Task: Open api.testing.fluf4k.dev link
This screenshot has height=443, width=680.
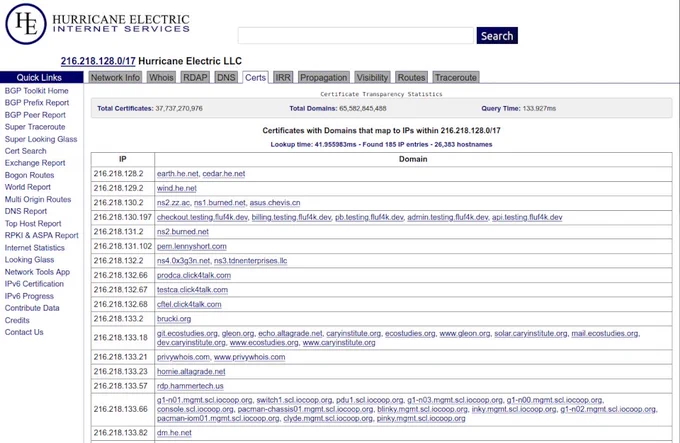Action: [527, 217]
